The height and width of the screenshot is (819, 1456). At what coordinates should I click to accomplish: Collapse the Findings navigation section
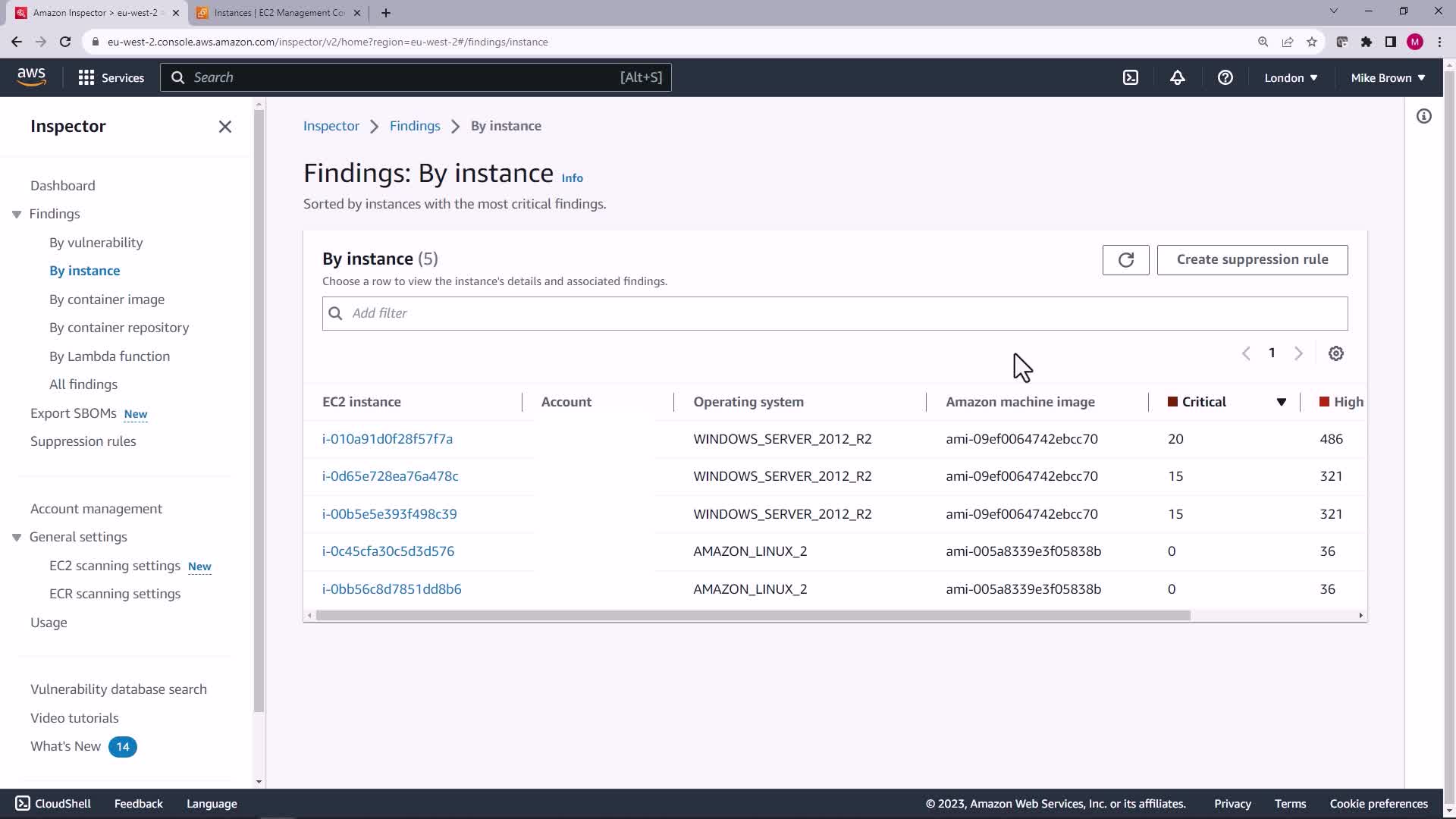coord(17,215)
